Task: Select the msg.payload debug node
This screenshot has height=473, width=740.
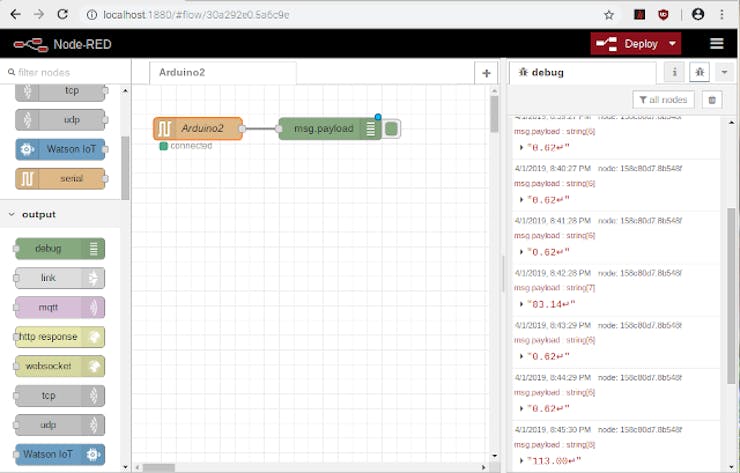Action: (x=330, y=128)
